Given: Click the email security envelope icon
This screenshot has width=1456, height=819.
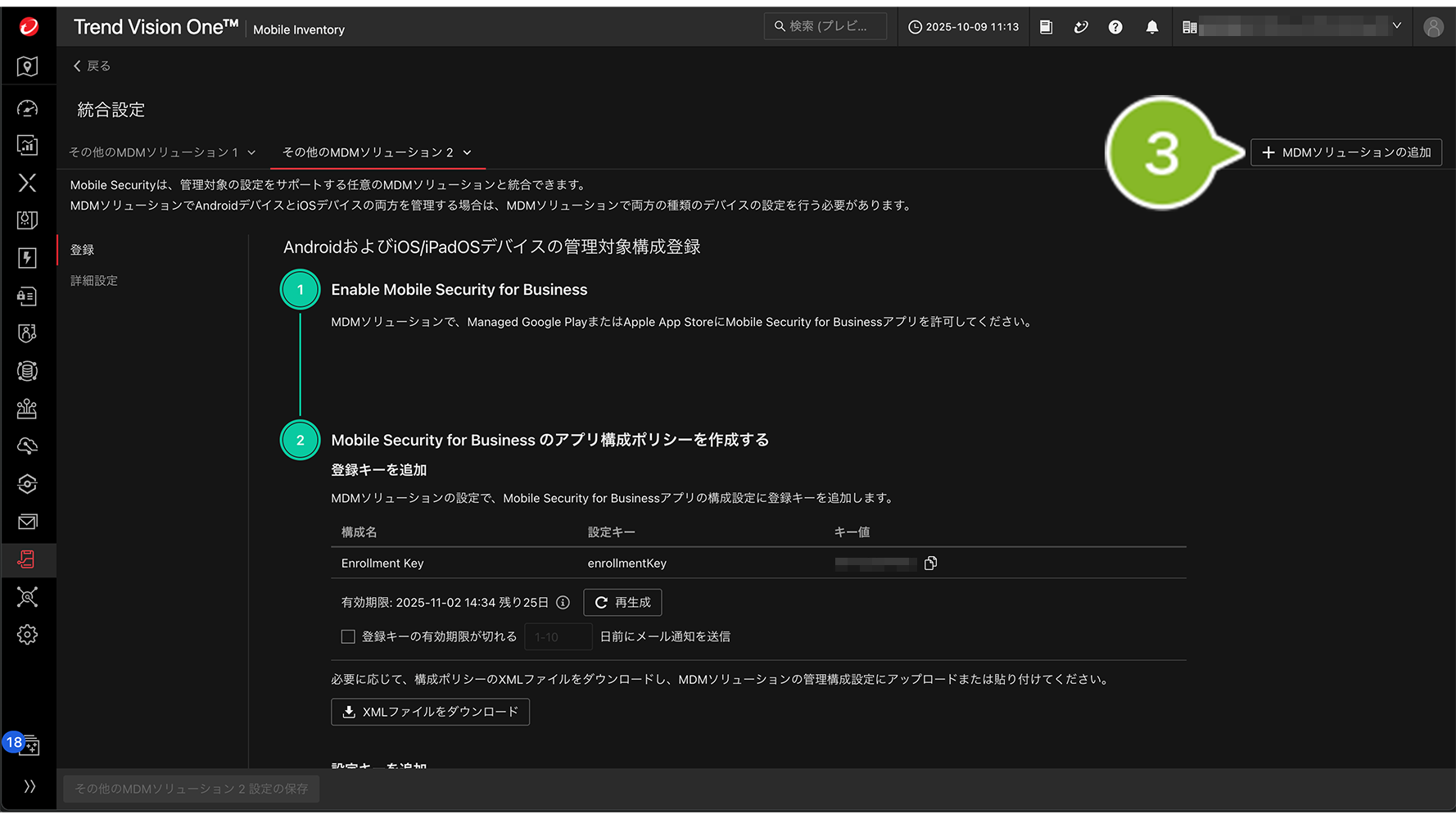Looking at the screenshot, I should click(x=27, y=522).
